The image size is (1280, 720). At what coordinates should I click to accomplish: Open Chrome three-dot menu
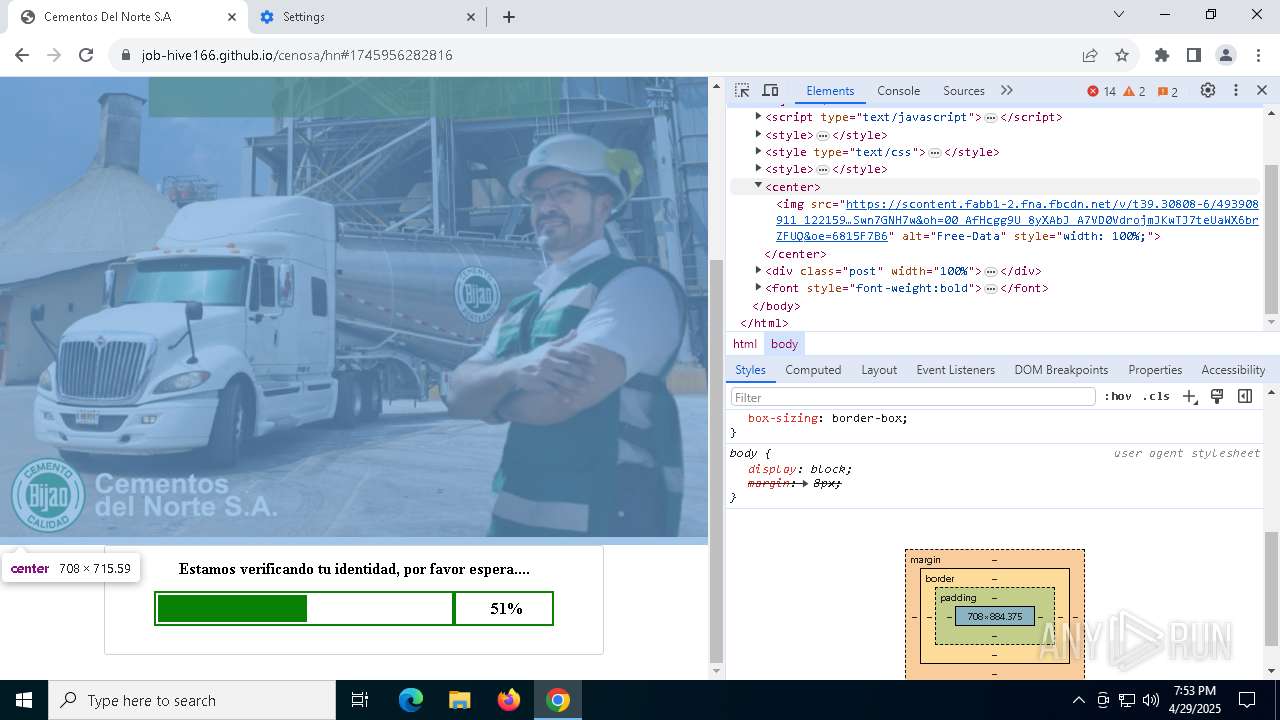1257,55
